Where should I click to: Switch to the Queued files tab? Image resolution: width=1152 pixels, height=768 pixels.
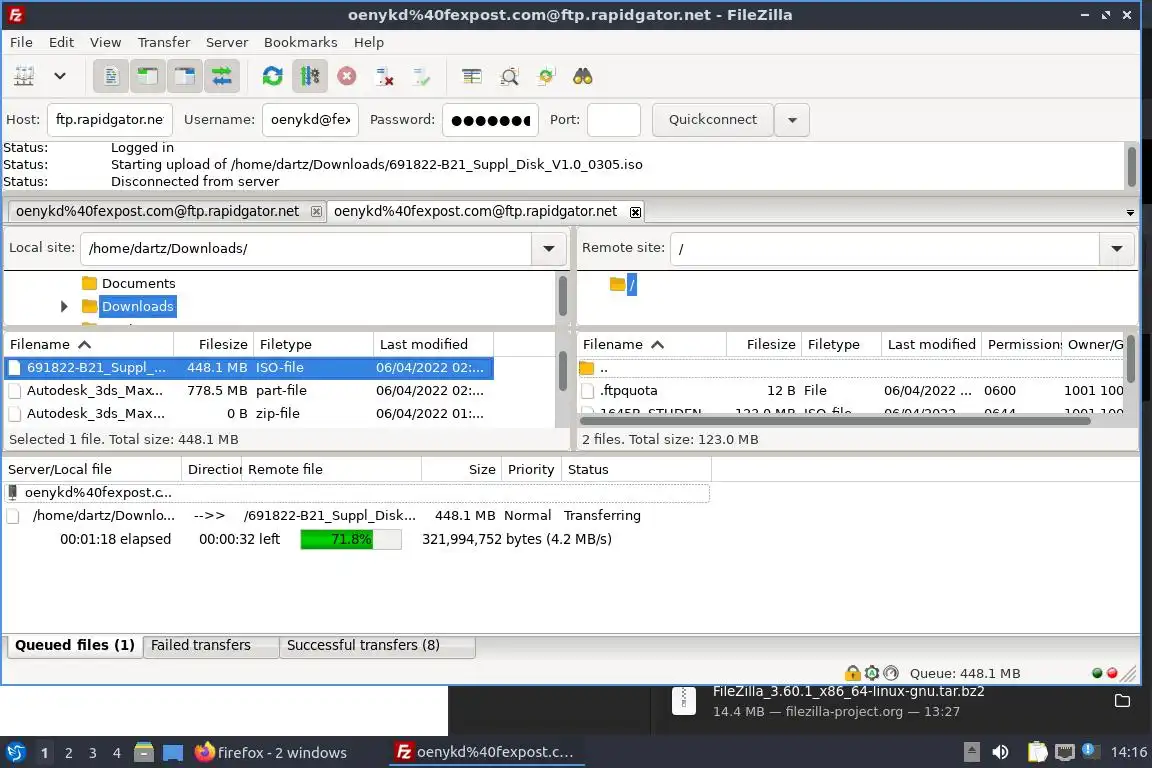pos(74,645)
